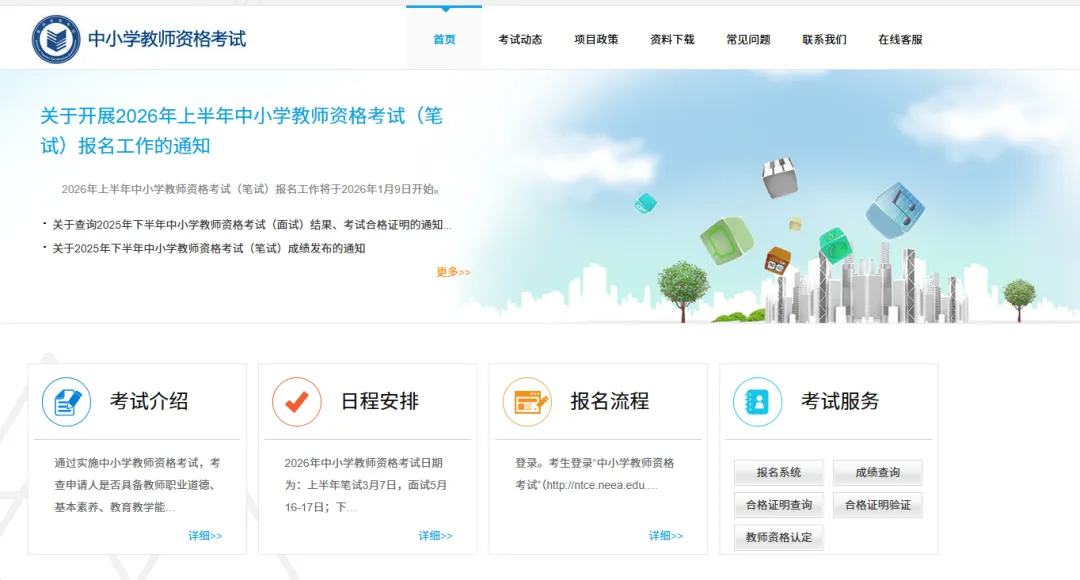Image resolution: width=1080 pixels, height=580 pixels.
Task: Select 常见问题 in the top navigation
Action: point(748,39)
